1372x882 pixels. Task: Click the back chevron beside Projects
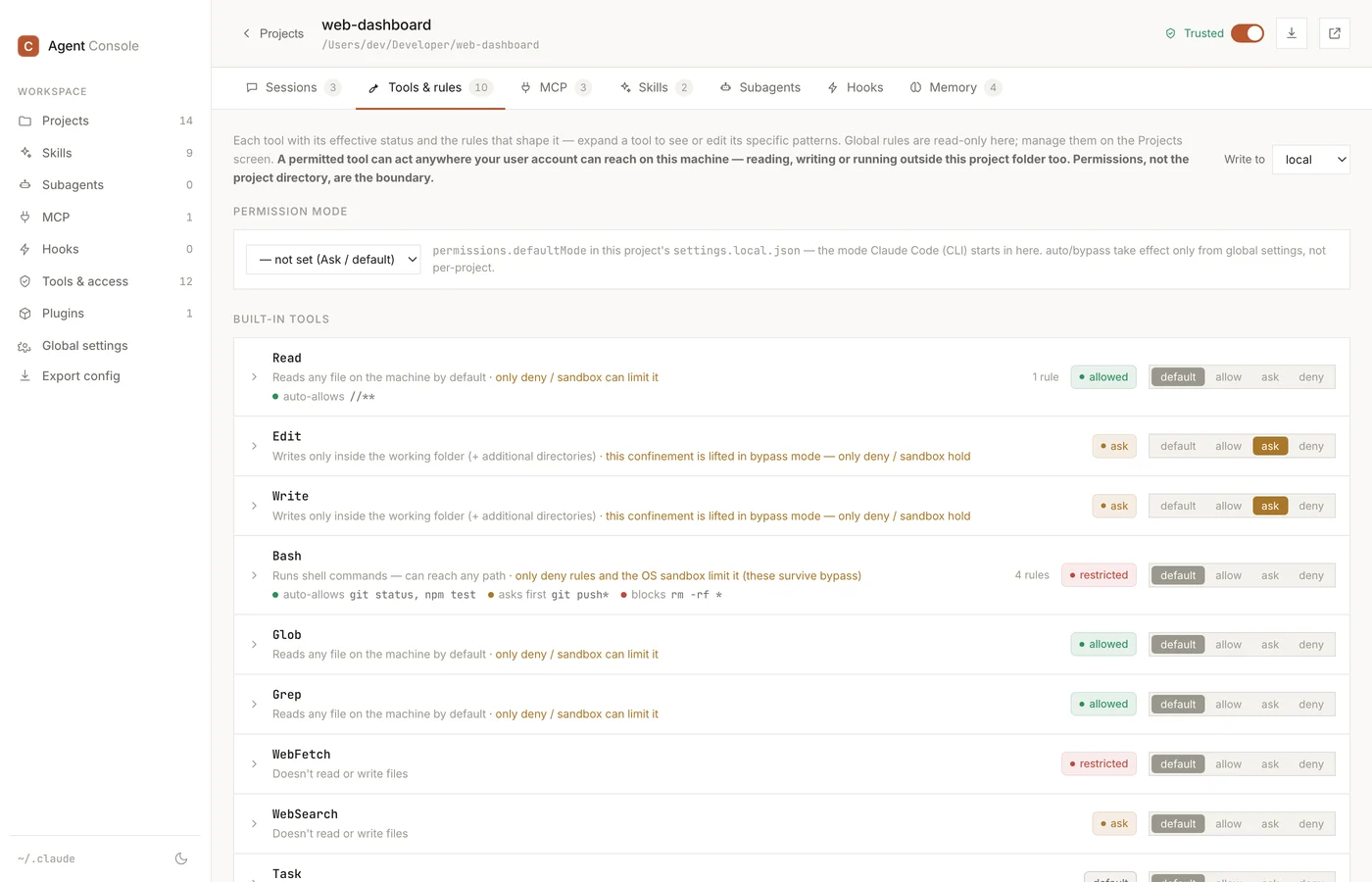[246, 33]
